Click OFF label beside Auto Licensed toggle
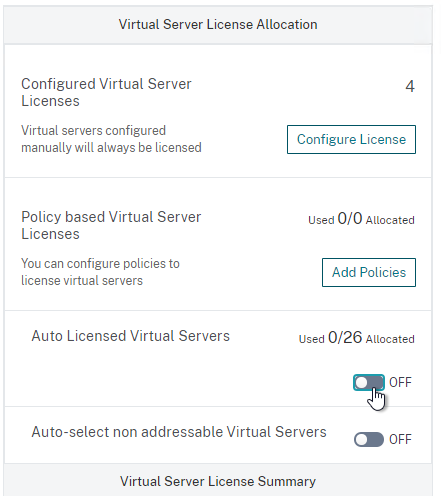 [400, 382]
